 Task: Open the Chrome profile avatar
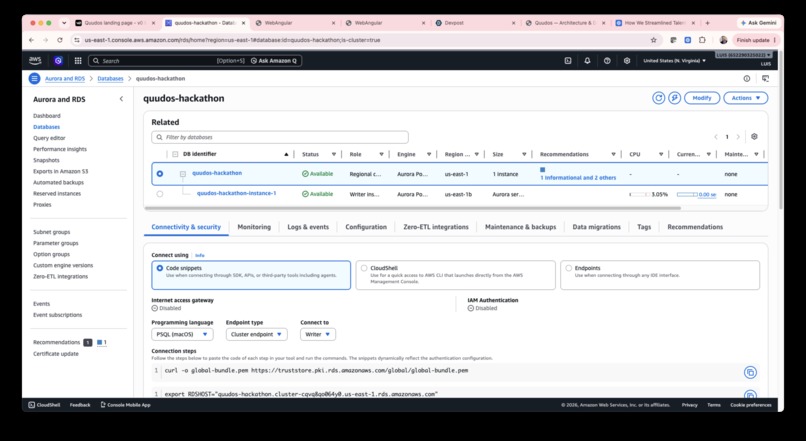[723, 40]
